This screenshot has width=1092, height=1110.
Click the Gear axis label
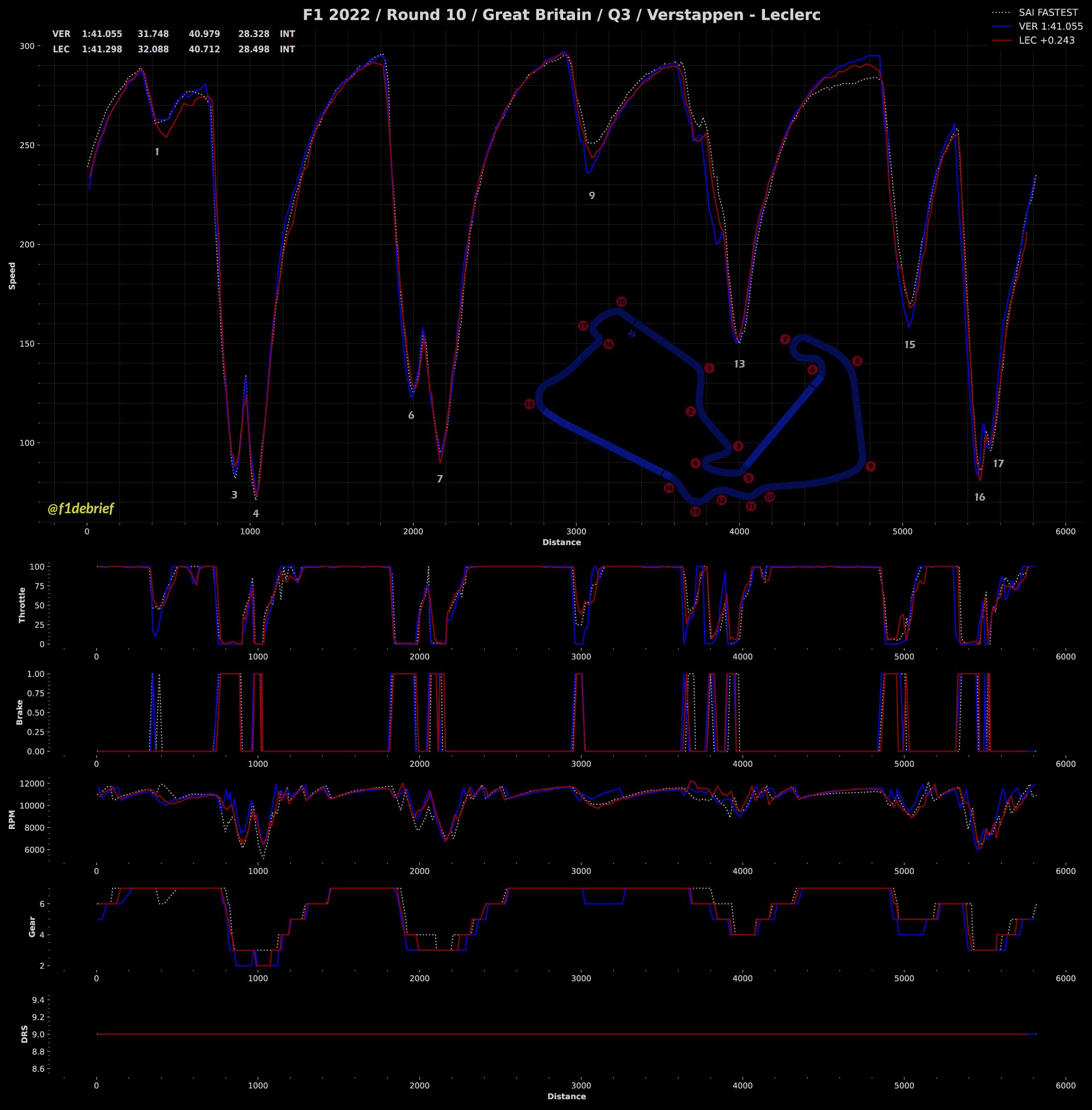point(32,926)
